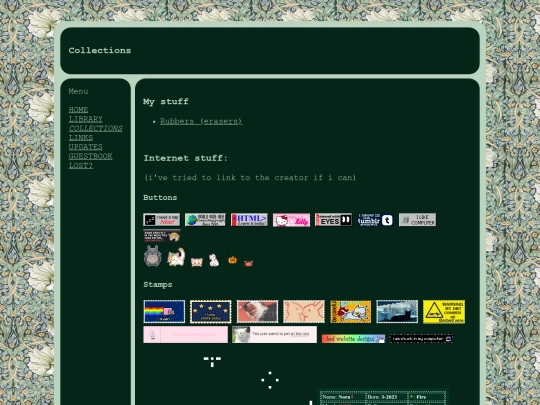Click the black cat at window stamp
This screenshot has width=540, height=405.
(x=397, y=312)
